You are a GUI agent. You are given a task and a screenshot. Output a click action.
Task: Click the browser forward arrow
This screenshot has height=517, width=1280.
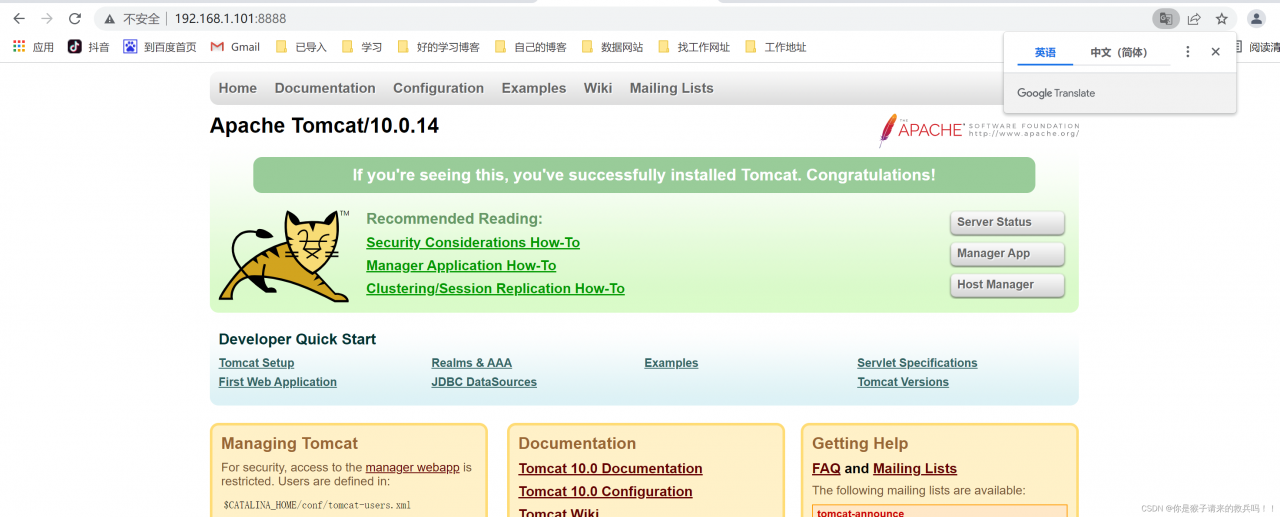47,19
